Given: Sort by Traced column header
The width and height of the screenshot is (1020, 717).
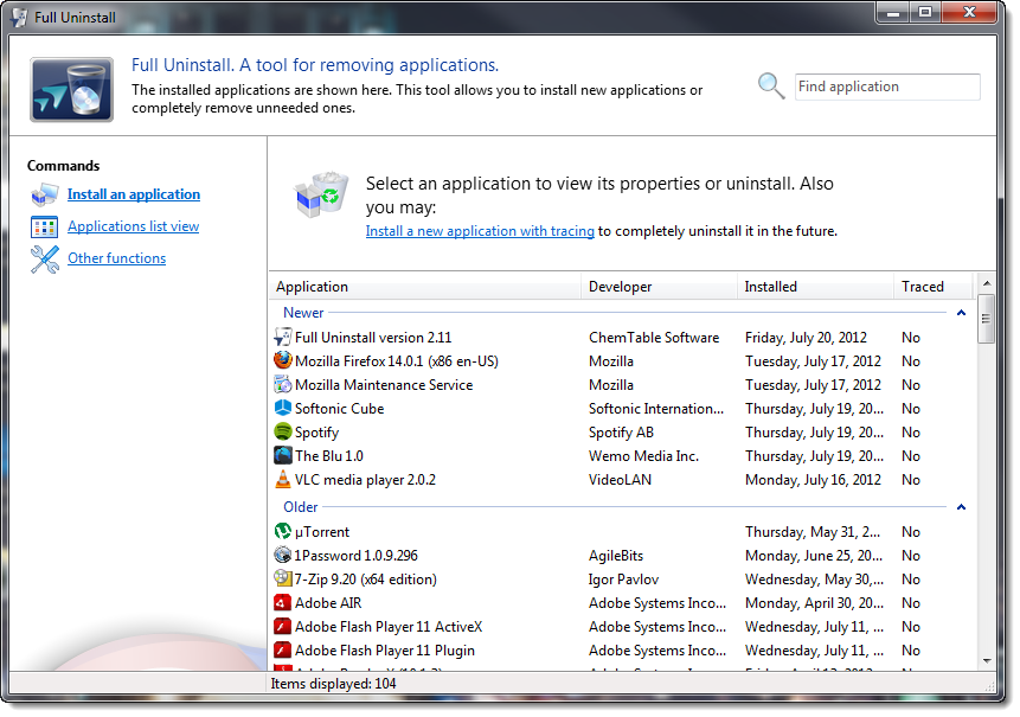Looking at the screenshot, I should pos(933,286).
